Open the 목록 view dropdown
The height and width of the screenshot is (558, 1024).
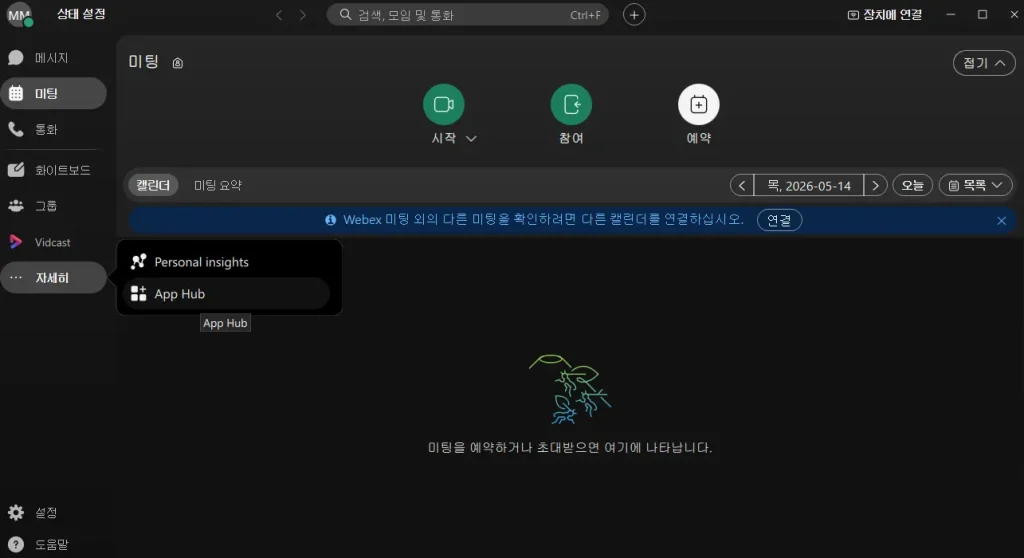[x=975, y=186]
